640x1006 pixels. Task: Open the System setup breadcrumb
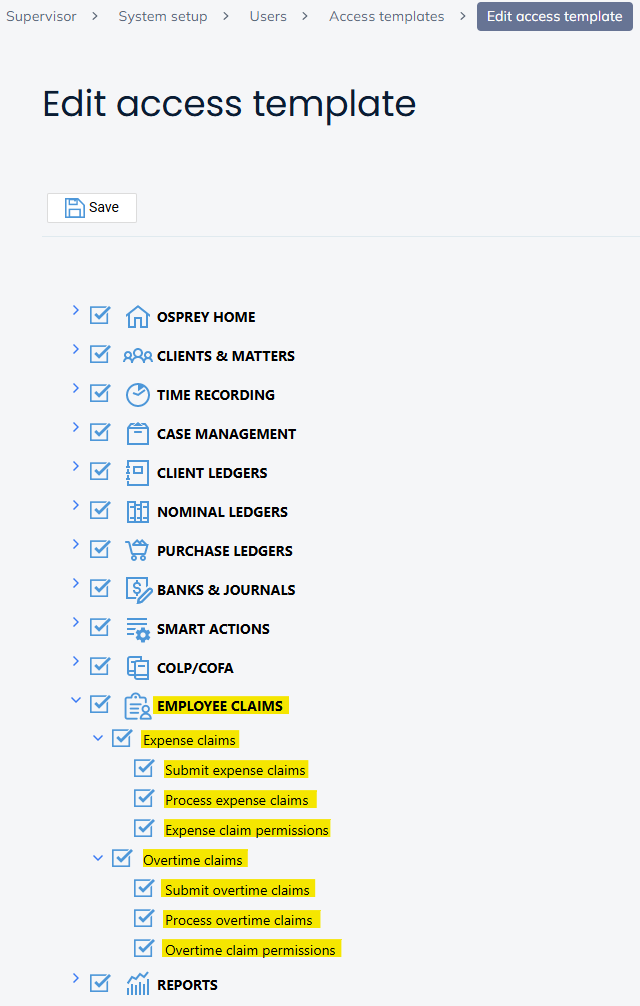pos(163,16)
